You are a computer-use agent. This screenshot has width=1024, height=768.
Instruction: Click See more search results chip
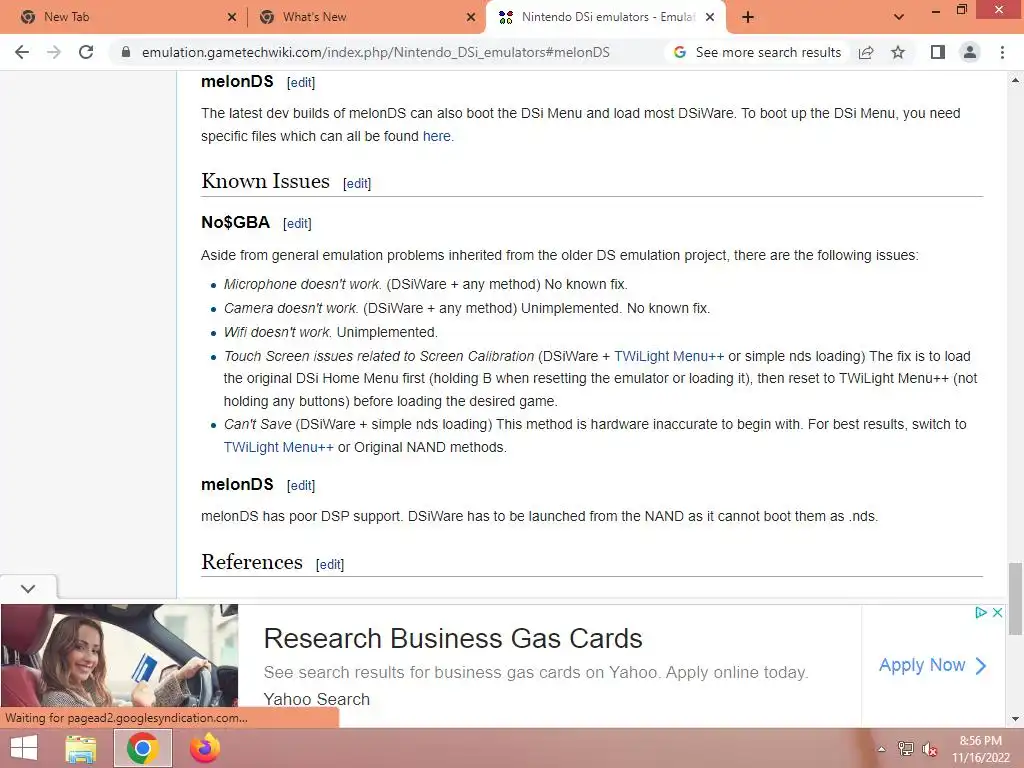758,52
